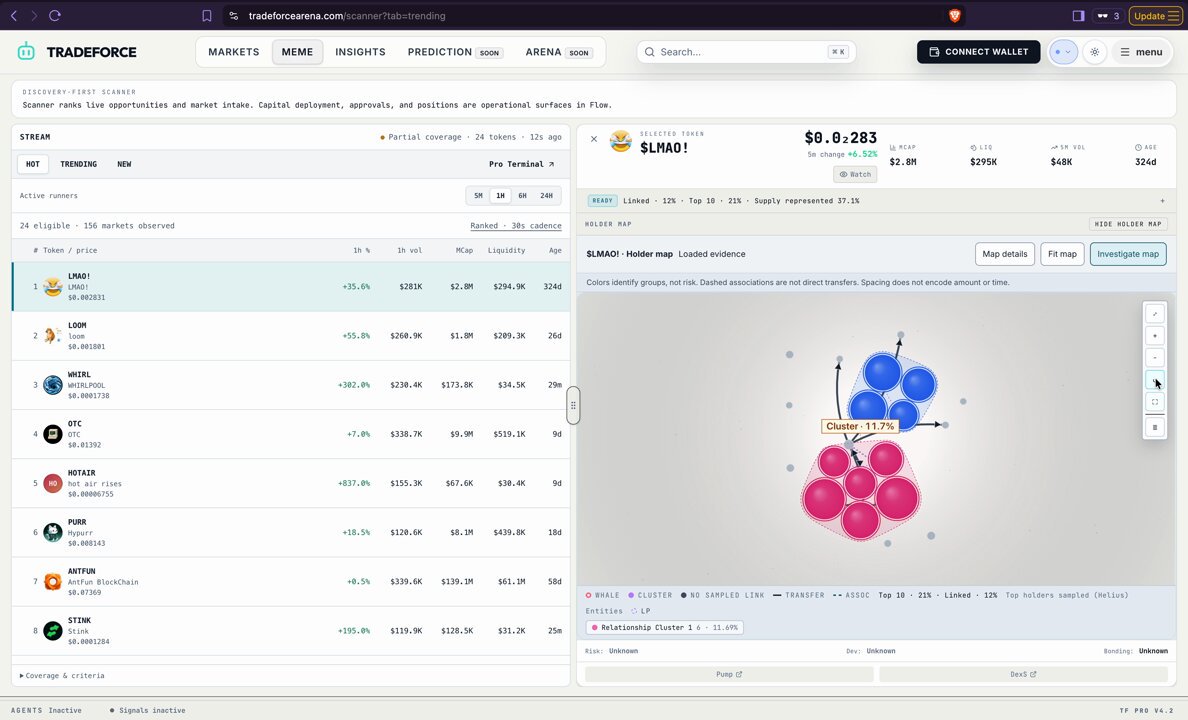The image size is (1188, 720).
Task: Open the MARKETS nav tab
Action: pyautogui.click(x=233, y=52)
